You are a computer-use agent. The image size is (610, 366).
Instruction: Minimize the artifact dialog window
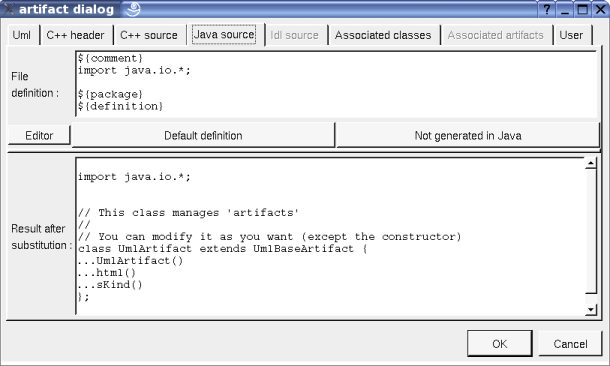pos(565,9)
